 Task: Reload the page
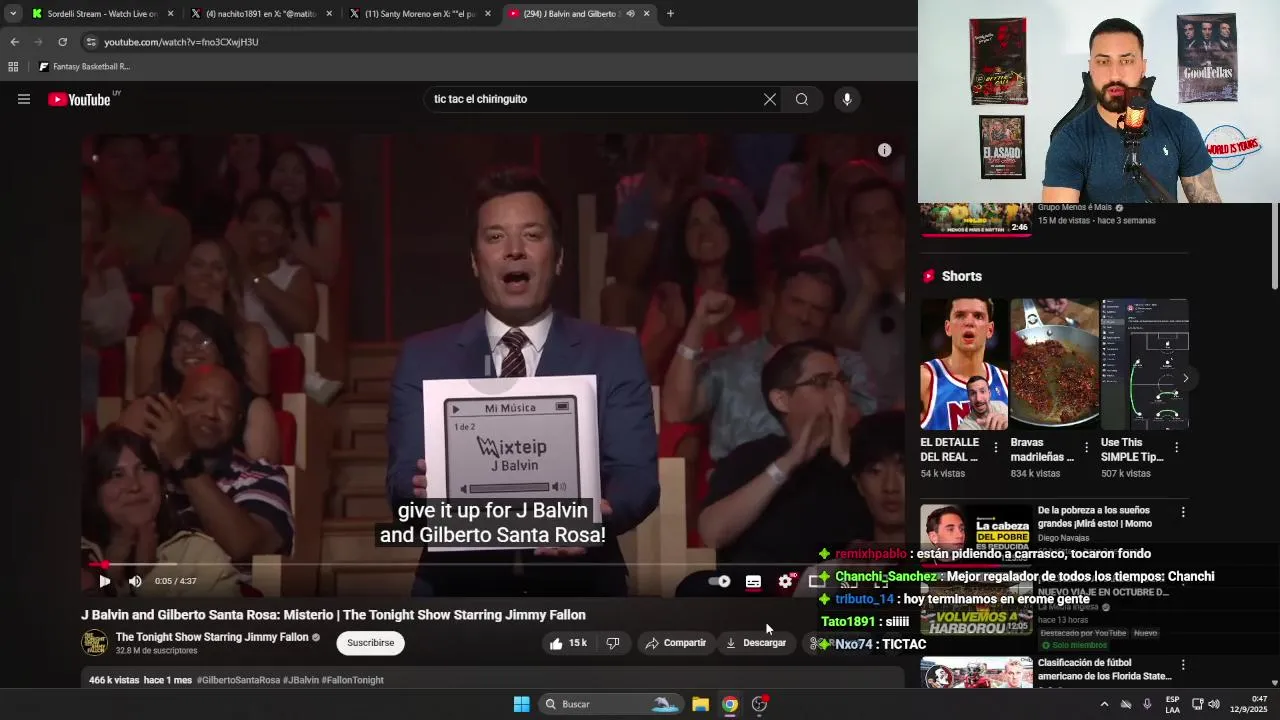(62, 42)
